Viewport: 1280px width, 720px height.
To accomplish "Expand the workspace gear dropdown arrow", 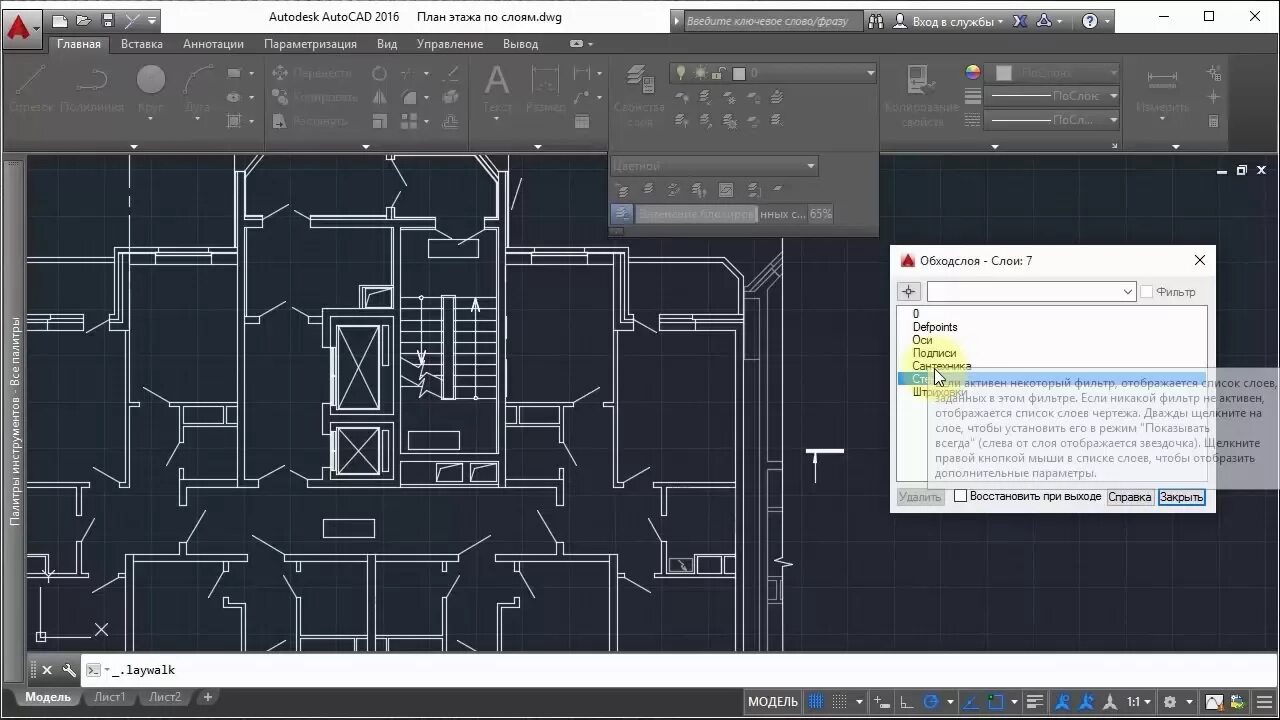I will pyautogui.click(x=1187, y=702).
